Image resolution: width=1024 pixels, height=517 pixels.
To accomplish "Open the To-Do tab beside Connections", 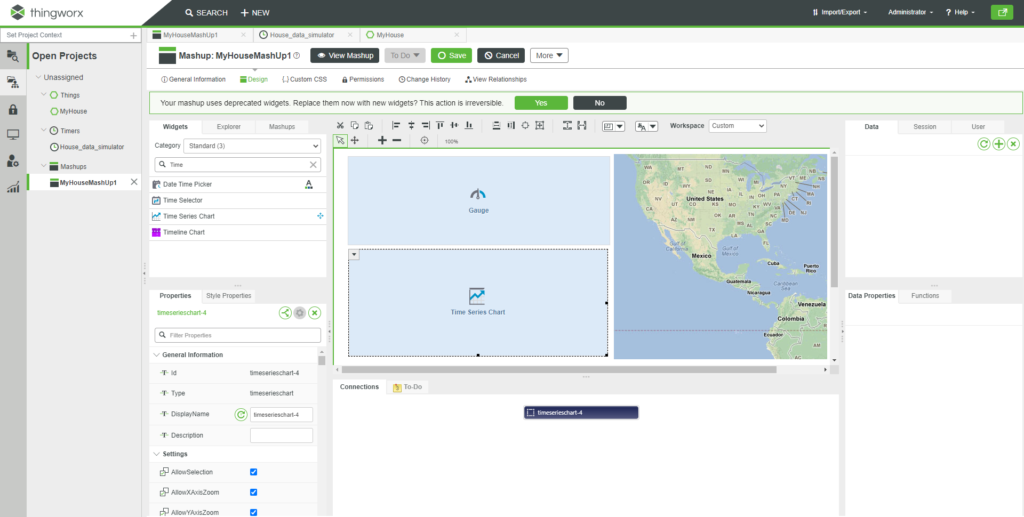I will [408, 387].
